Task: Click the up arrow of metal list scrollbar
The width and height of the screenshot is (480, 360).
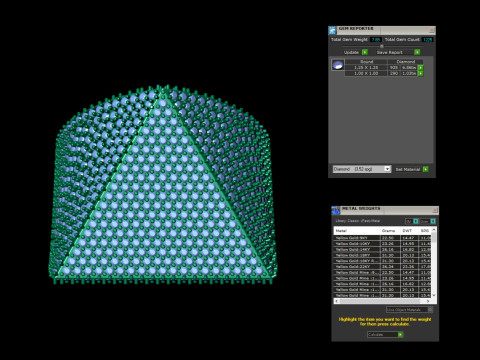Action: click(x=434, y=230)
